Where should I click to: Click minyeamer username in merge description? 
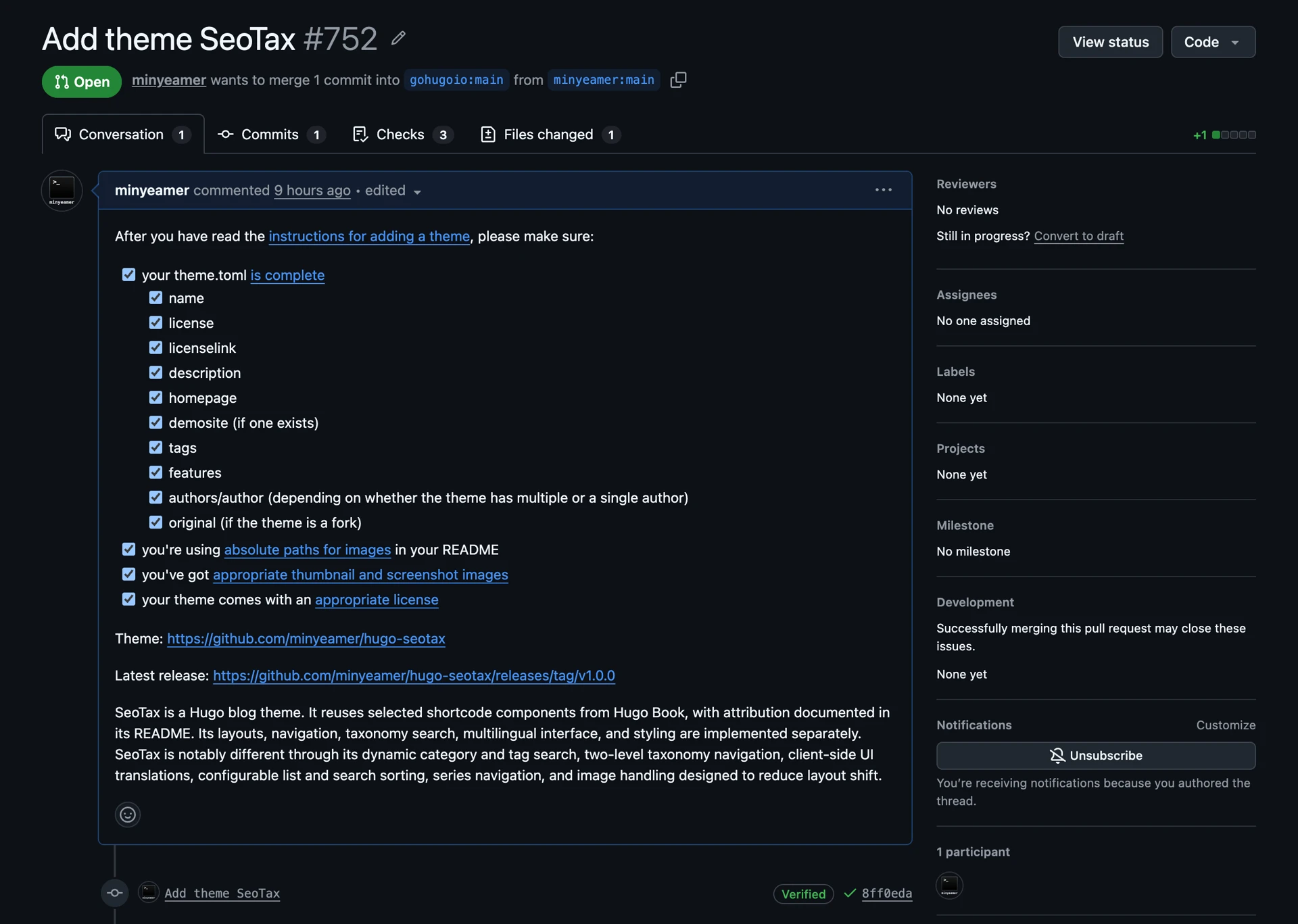[x=169, y=80]
